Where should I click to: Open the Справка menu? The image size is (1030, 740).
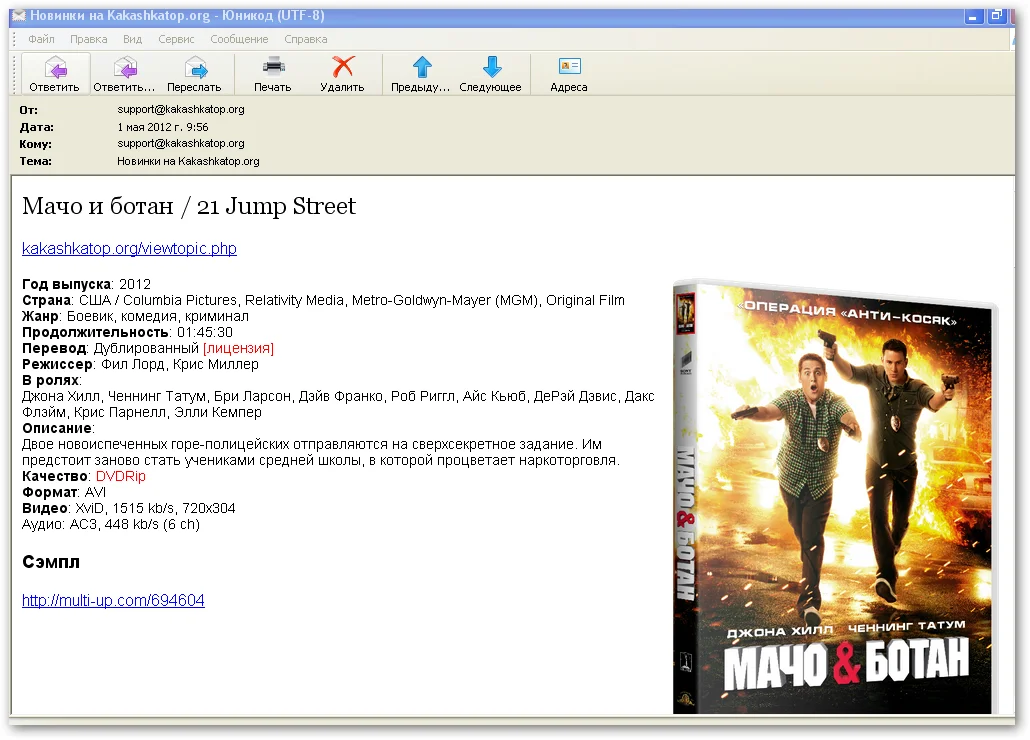tap(305, 39)
